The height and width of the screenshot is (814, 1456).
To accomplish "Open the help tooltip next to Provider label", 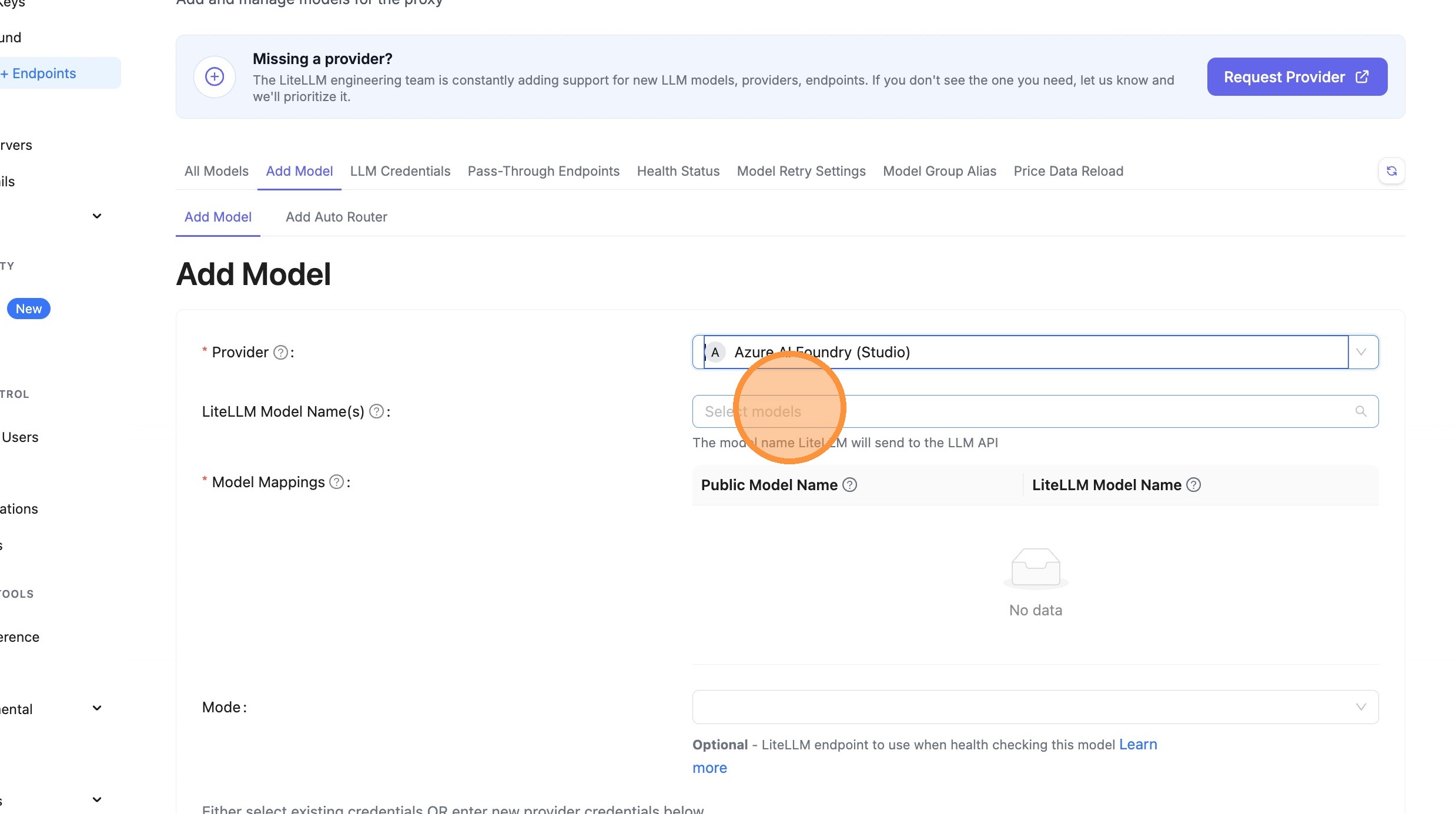I will click(281, 352).
